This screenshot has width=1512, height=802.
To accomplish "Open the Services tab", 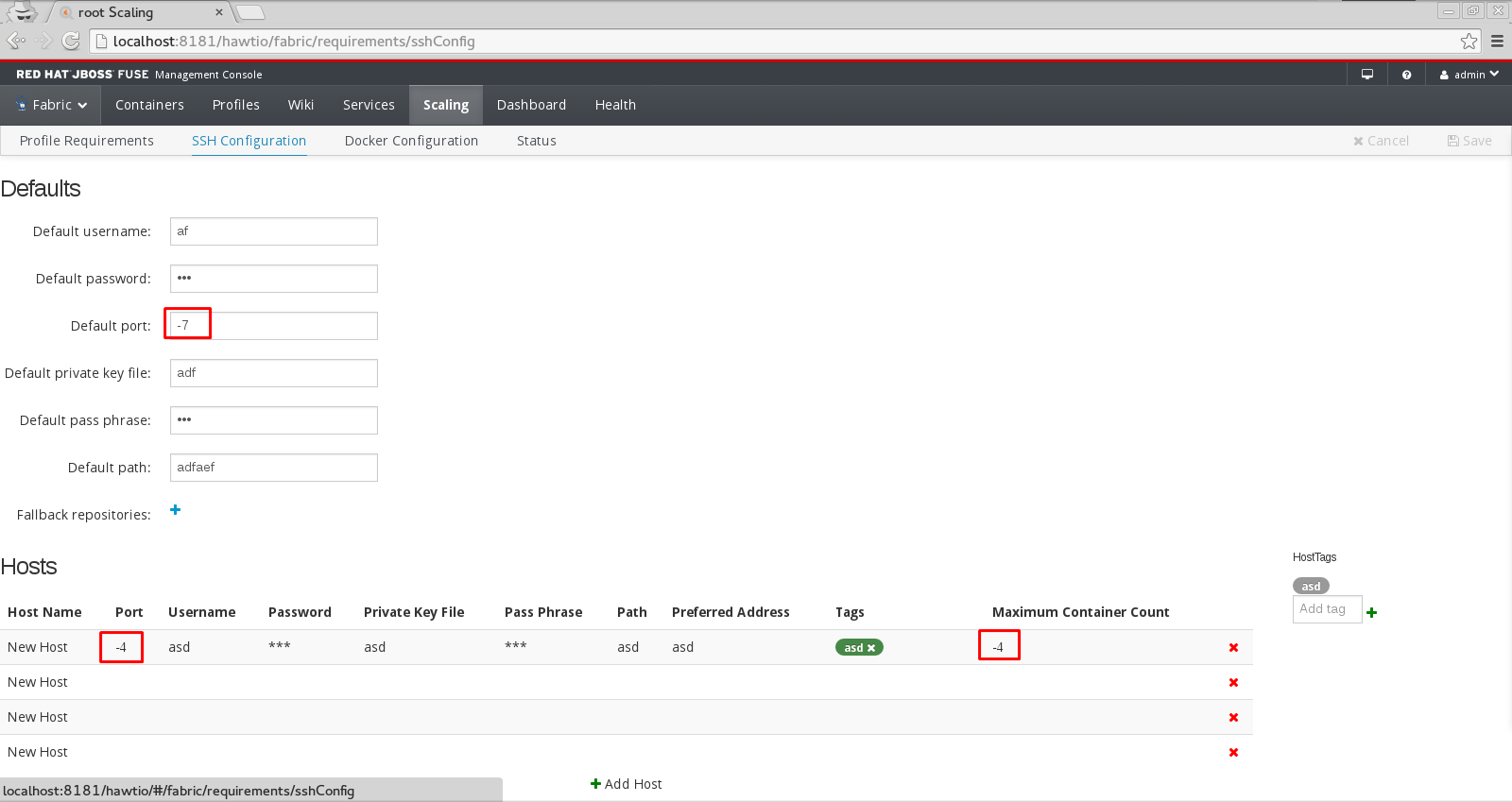I will (x=369, y=105).
